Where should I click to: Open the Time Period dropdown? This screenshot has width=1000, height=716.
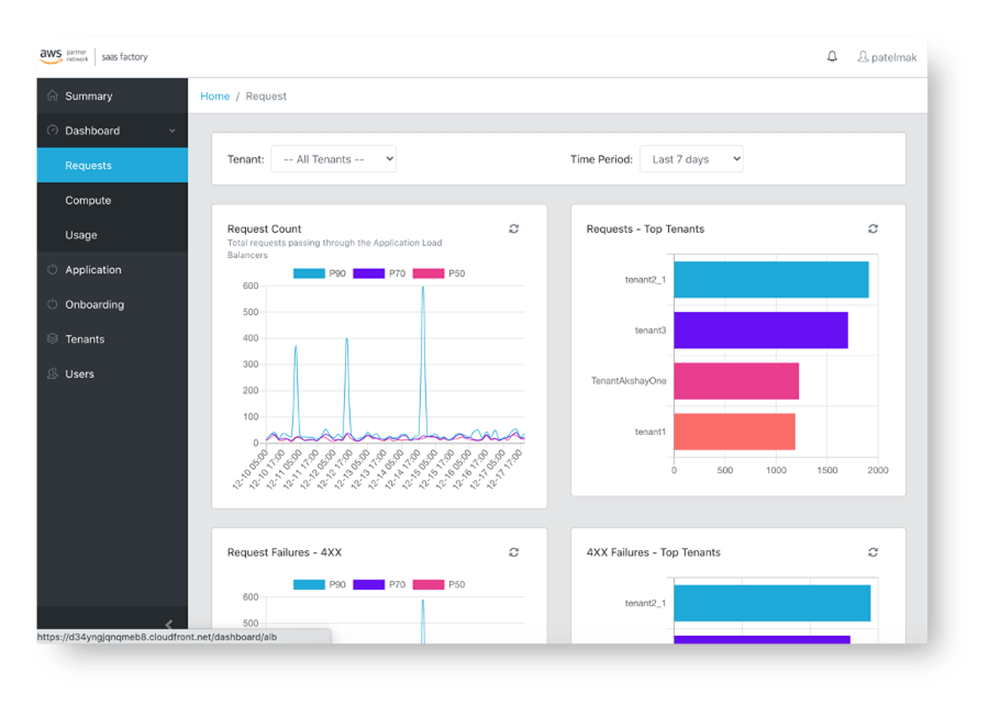coord(691,159)
